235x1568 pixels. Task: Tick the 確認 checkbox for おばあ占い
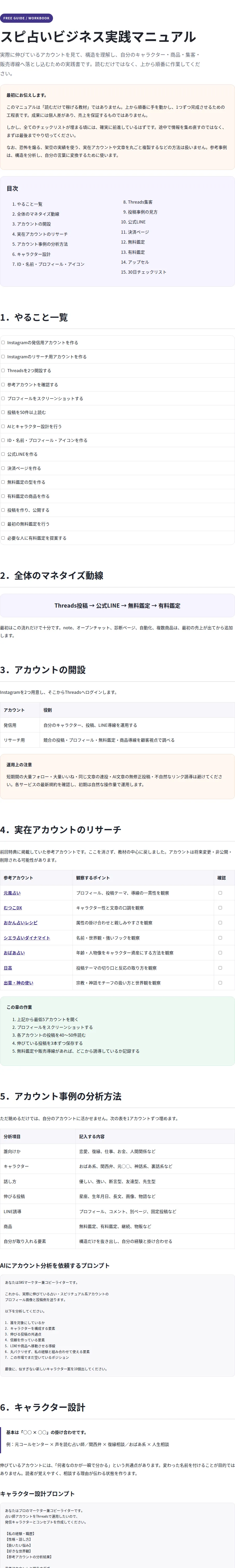220,953
